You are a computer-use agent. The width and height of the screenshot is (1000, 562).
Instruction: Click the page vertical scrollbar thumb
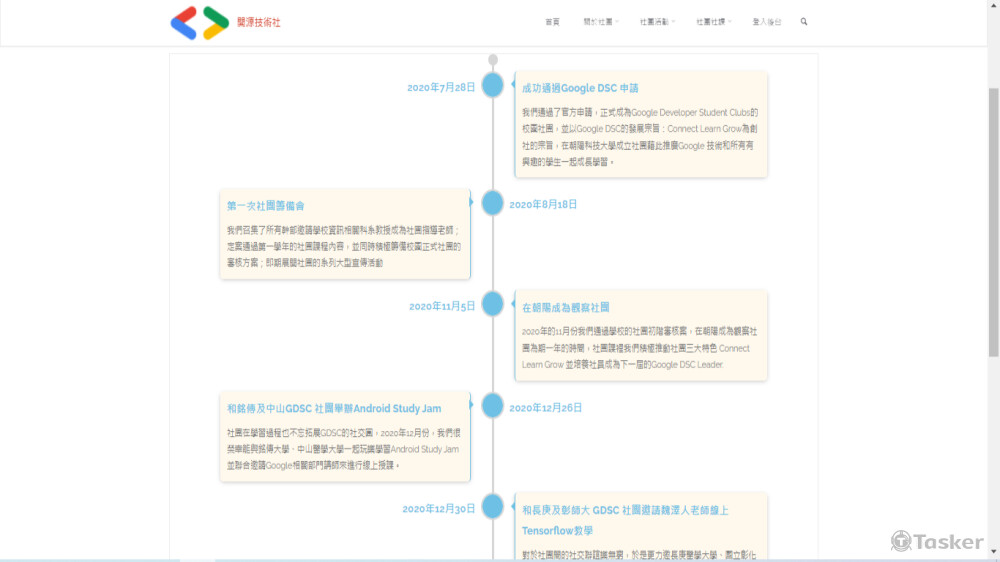point(994,222)
